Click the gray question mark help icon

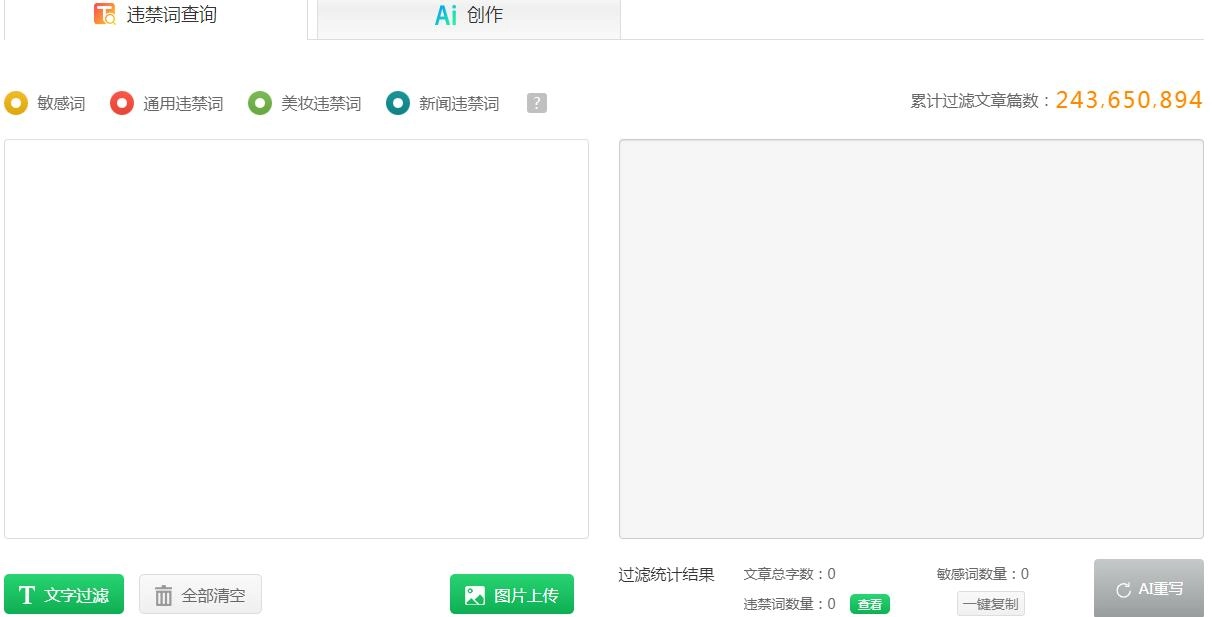coord(536,103)
